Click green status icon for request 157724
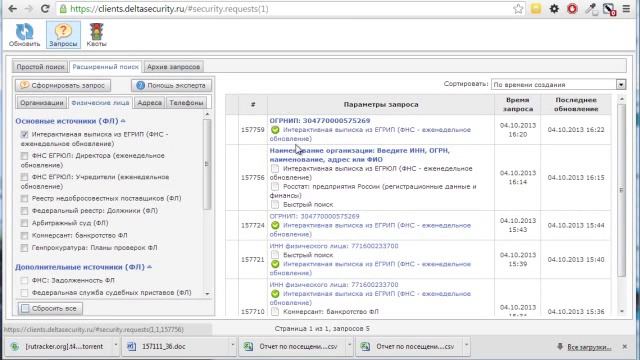The image size is (640, 360). pyautogui.click(x=275, y=225)
